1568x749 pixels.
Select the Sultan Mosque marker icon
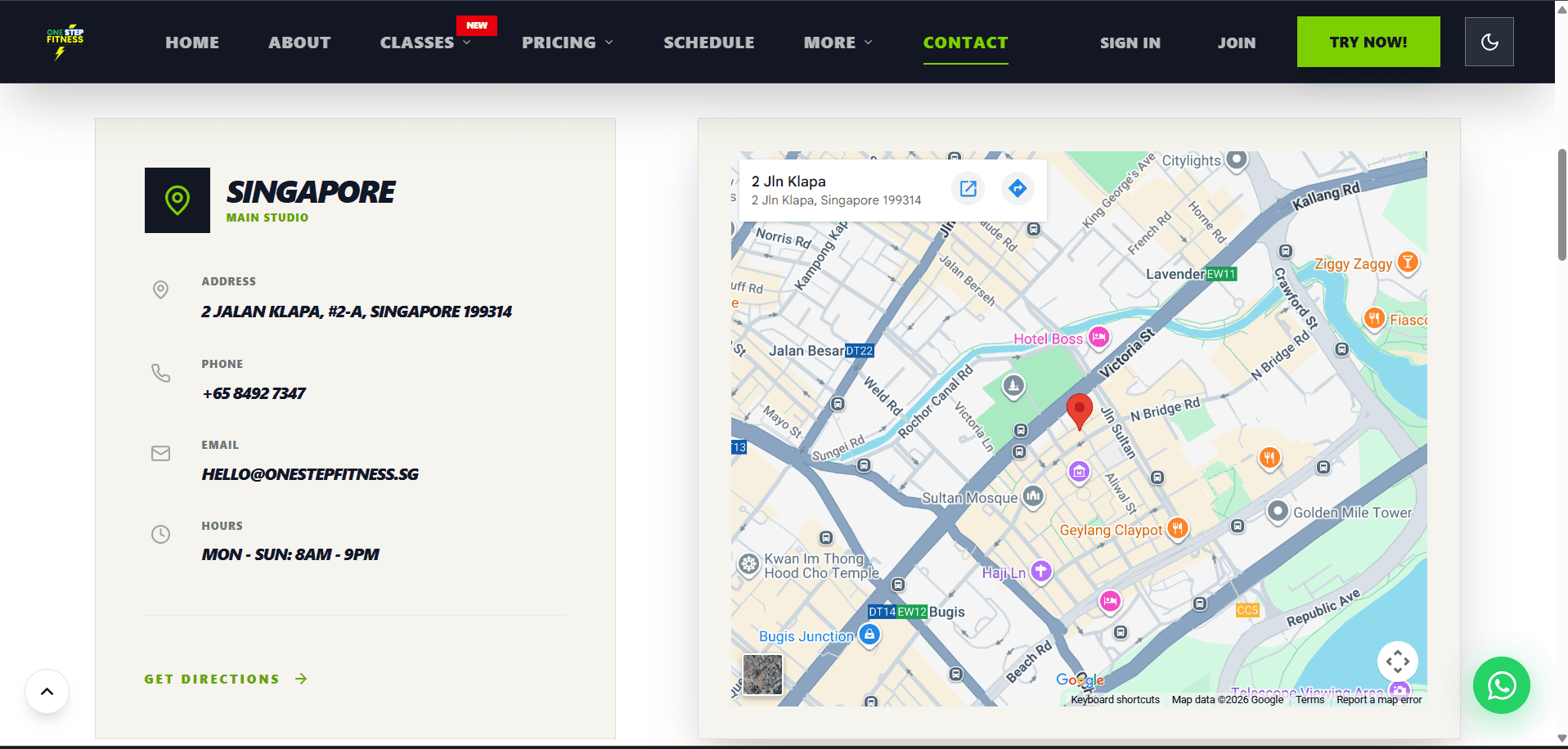(1033, 496)
